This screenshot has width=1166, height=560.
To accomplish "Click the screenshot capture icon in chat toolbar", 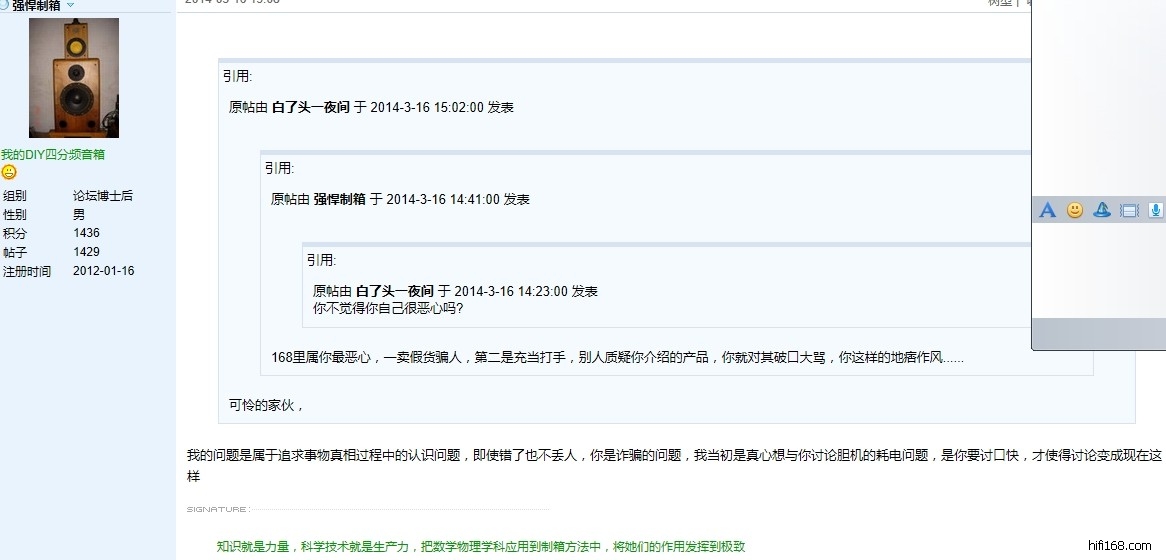I will 1130,210.
